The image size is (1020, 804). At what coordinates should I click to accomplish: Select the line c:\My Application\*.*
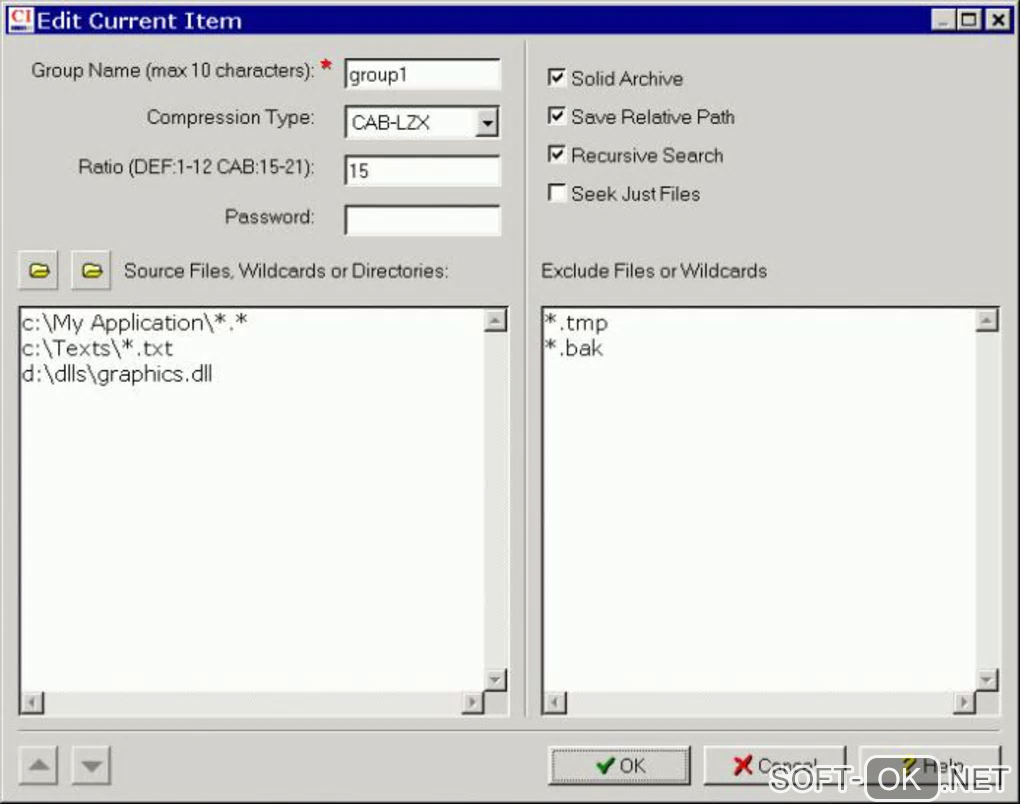(135, 323)
